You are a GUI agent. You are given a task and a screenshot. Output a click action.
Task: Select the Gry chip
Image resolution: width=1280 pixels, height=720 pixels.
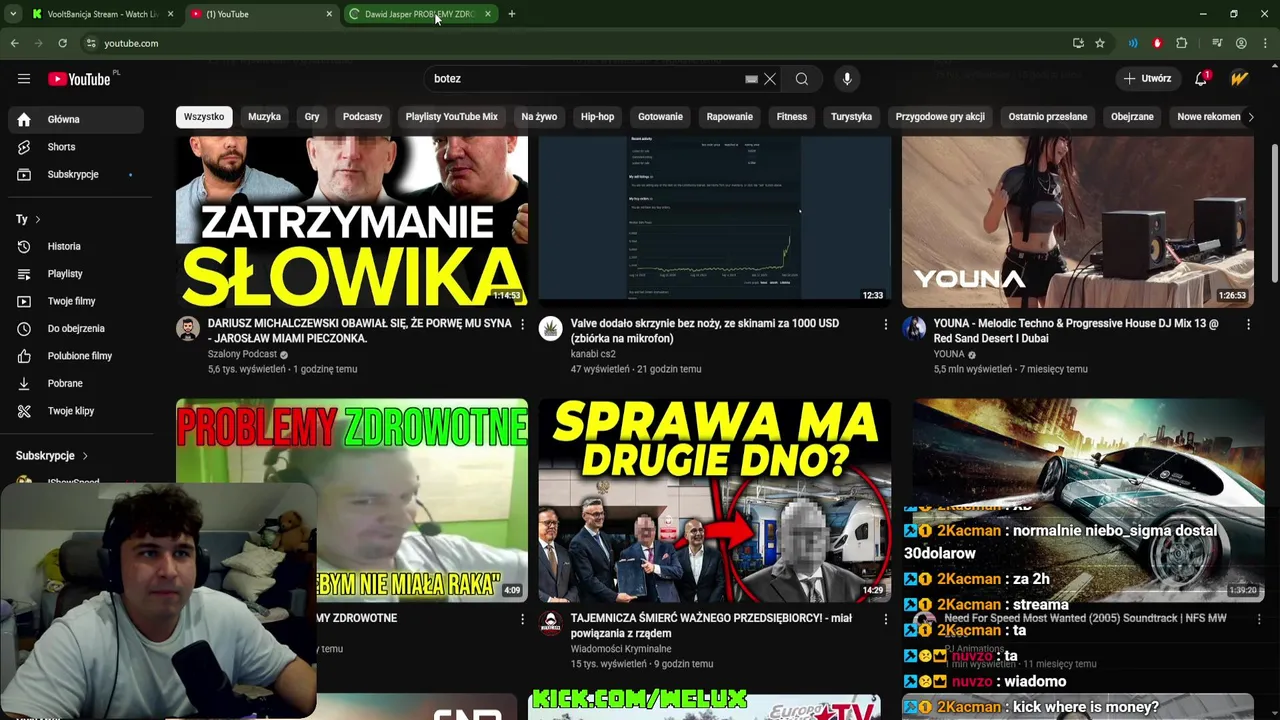312,117
